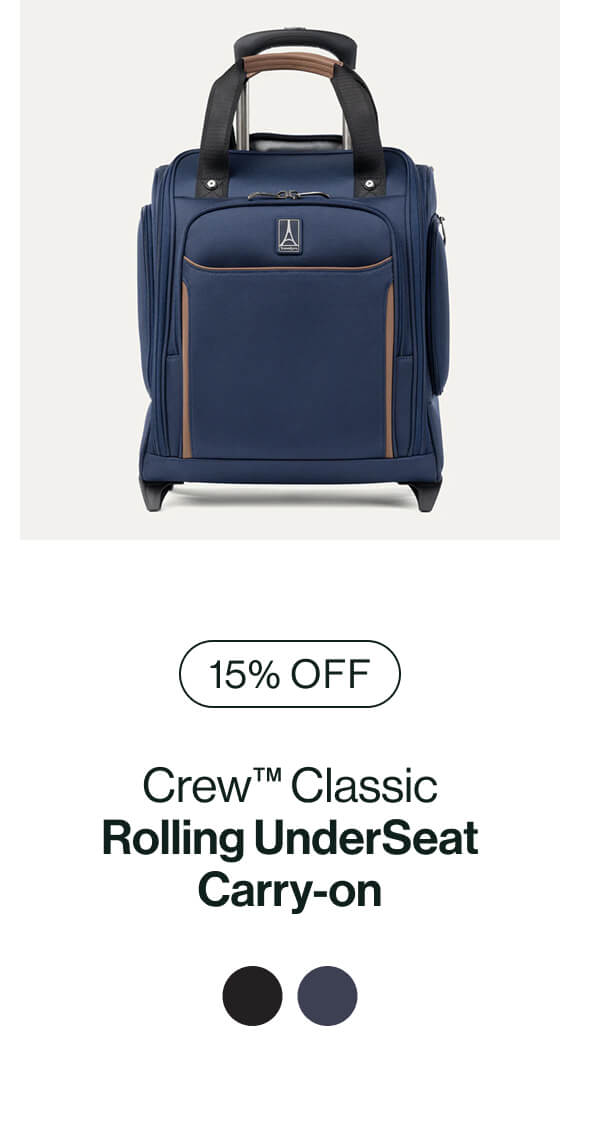600x1146 pixels.
Task: Click the left black strap rivet
Action: 211,183
